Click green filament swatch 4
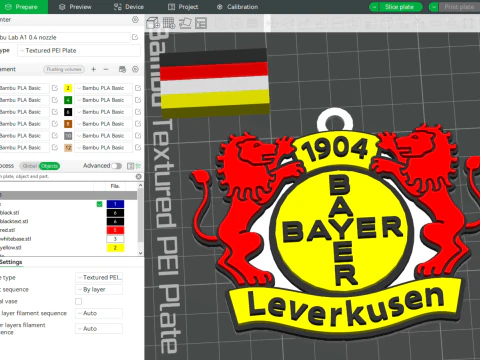 click(x=68, y=100)
